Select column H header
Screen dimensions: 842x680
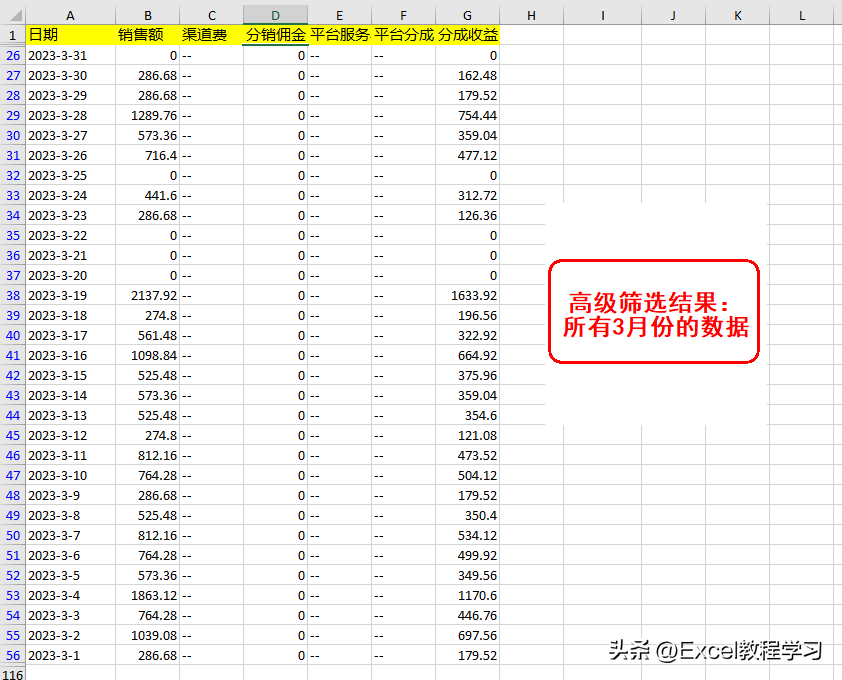[x=532, y=16]
